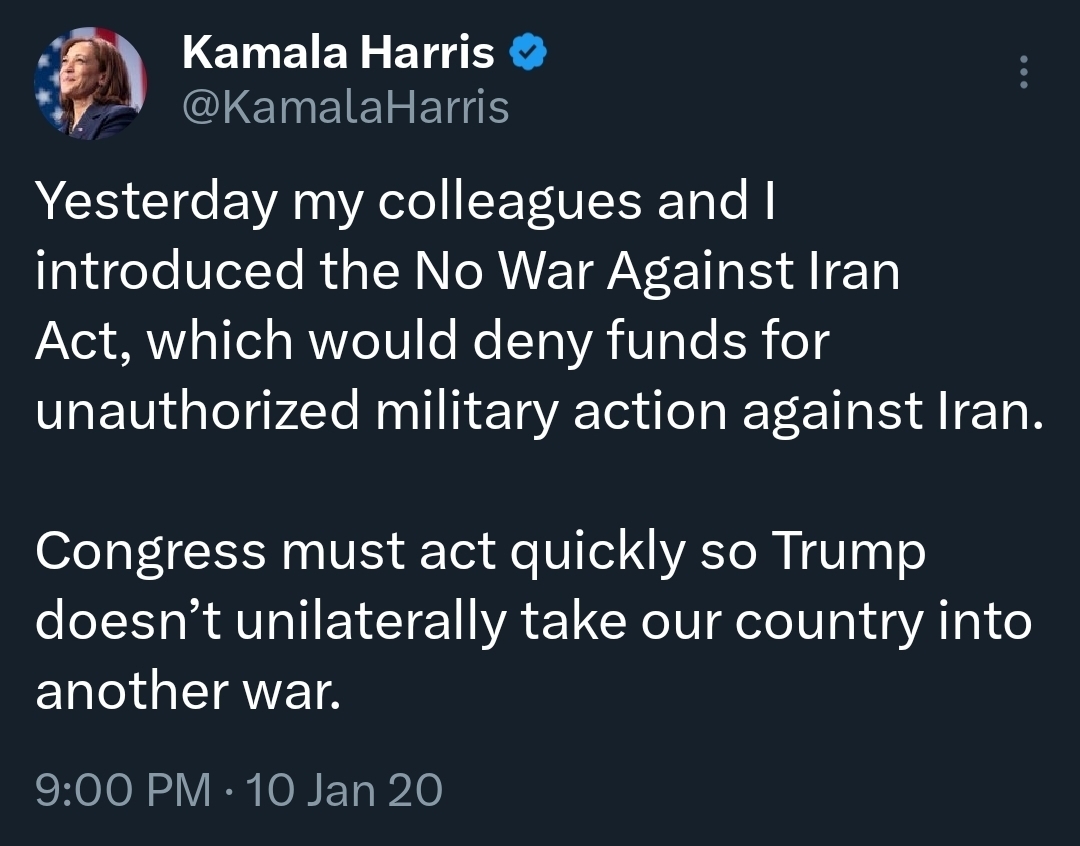Click the Kamala Harris display name
Image resolution: width=1080 pixels, height=846 pixels.
pos(338,54)
